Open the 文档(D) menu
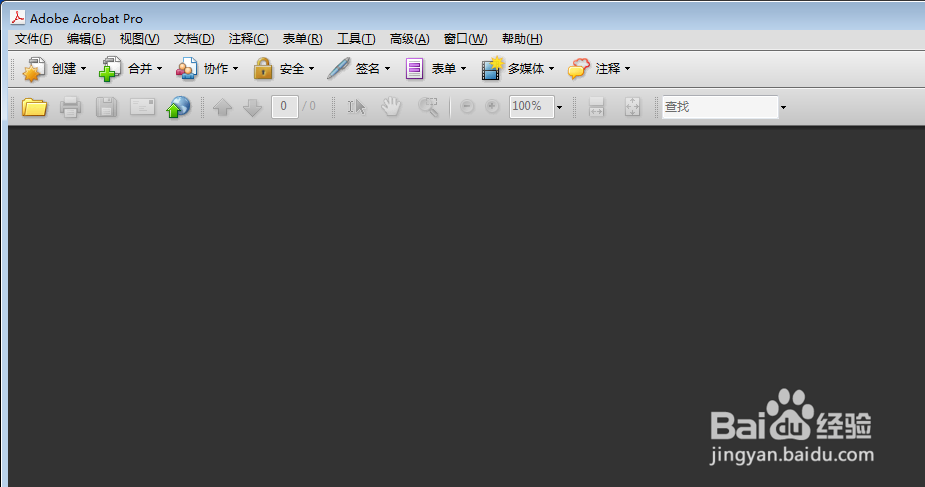Image resolution: width=925 pixels, height=487 pixels. pos(194,39)
